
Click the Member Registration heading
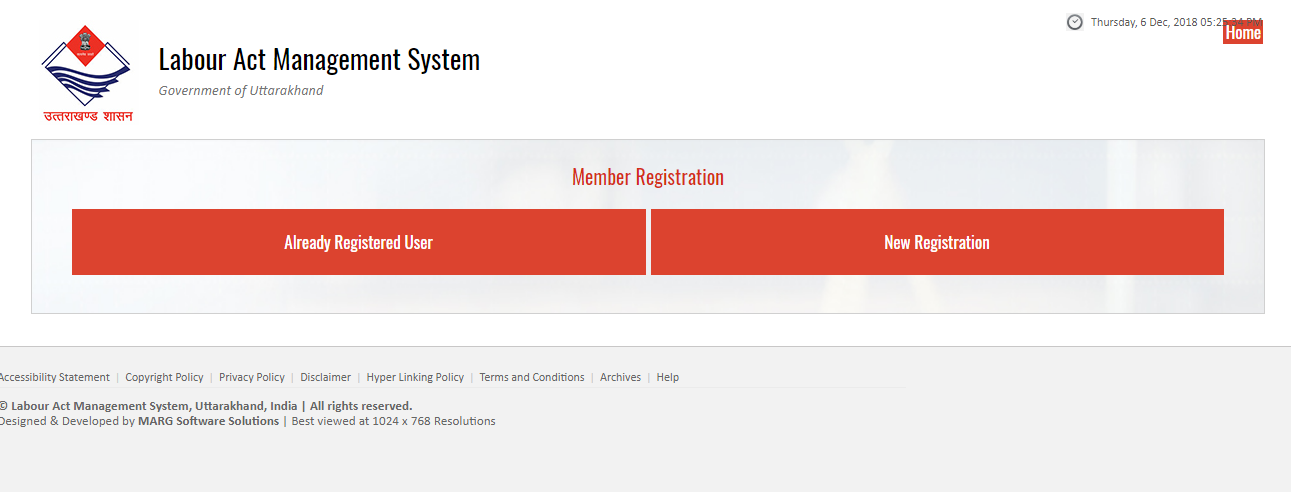648,177
